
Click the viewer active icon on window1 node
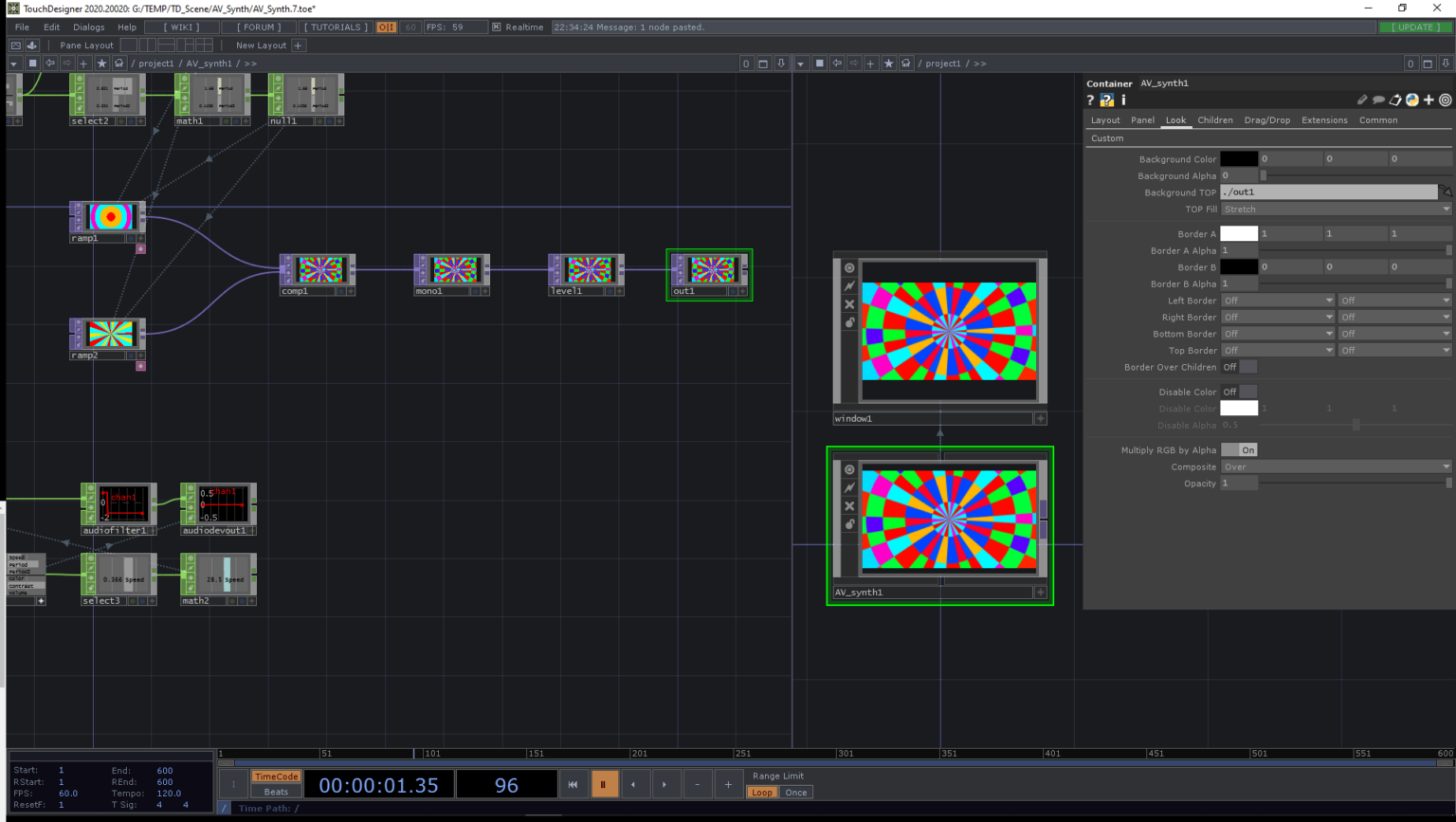click(x=849, y=268)
